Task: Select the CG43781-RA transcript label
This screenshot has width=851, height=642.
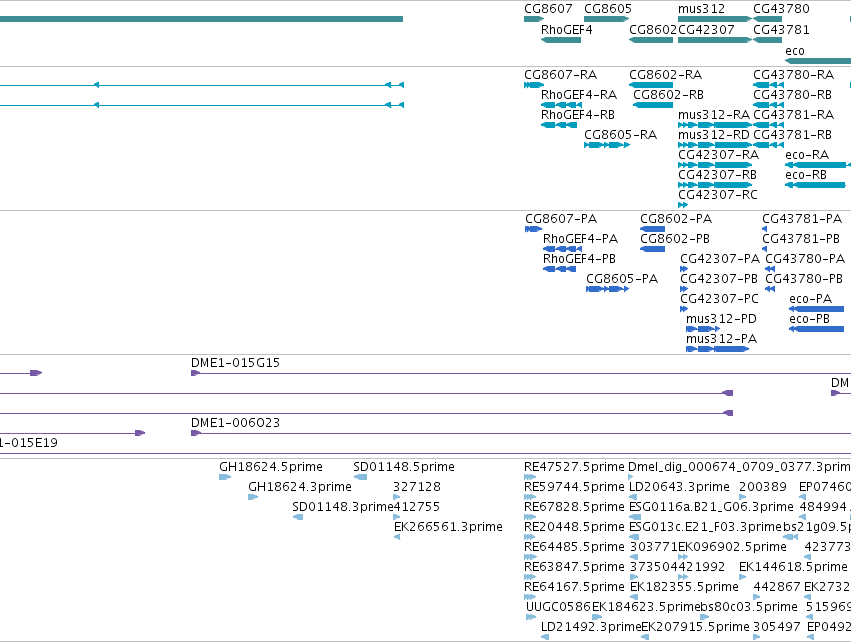Action: tap(793, 115)
